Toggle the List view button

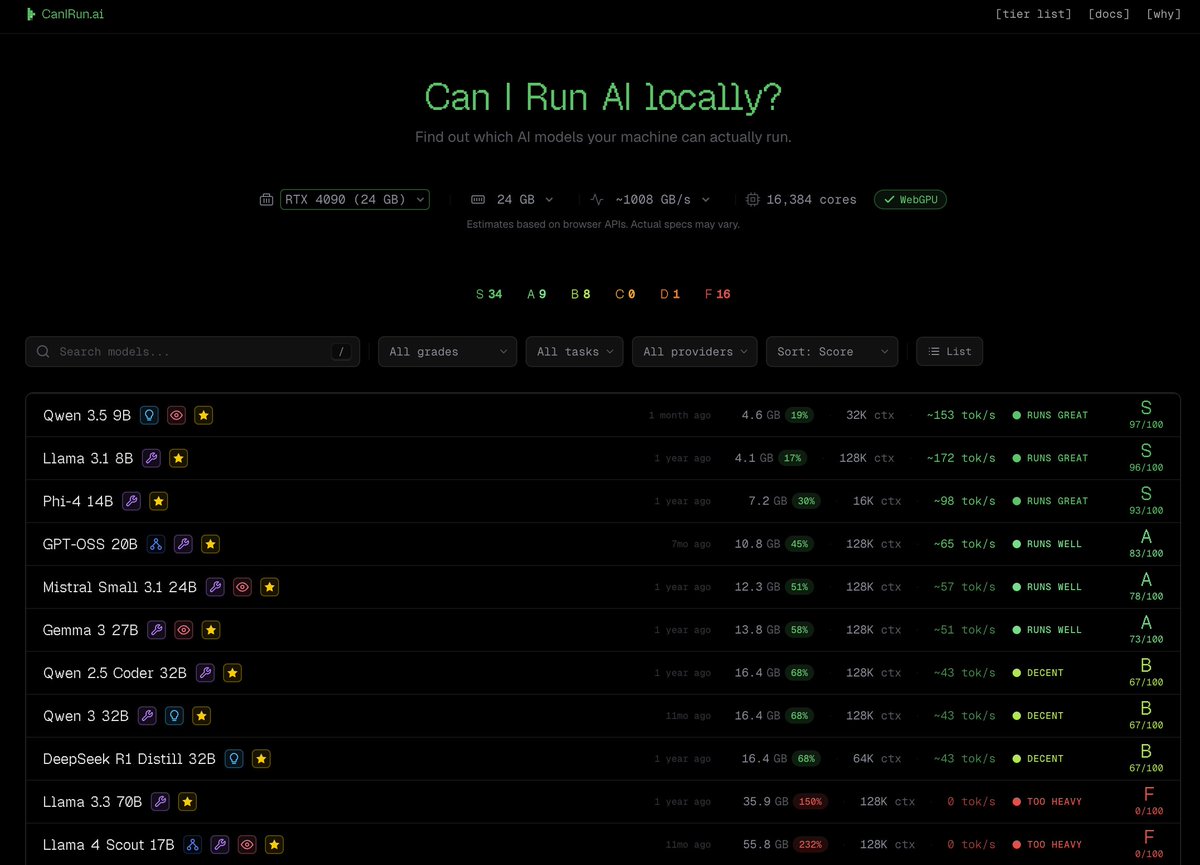pos(950,352)
